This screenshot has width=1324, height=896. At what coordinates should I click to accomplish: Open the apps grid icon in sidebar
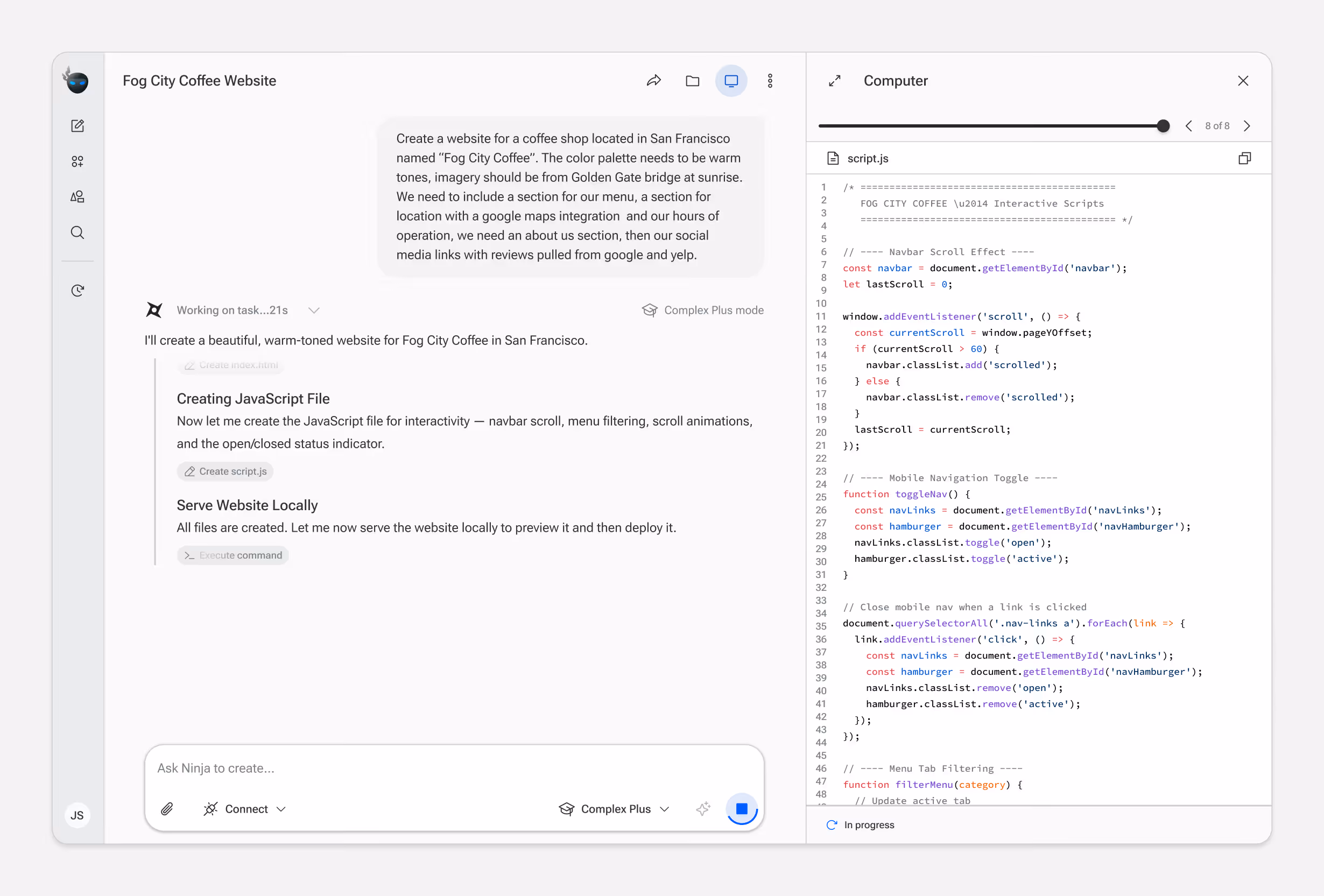point(78,162)
